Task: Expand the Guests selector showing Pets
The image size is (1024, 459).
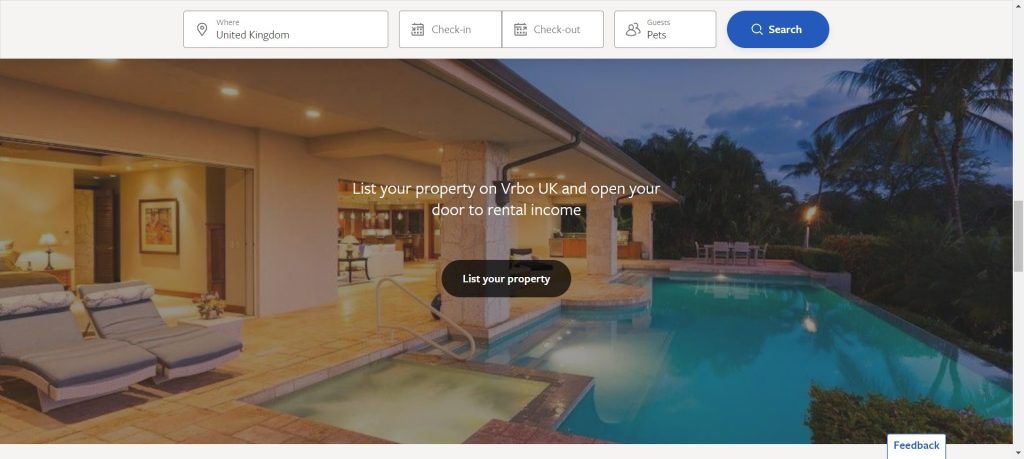Action: (665, 29)
